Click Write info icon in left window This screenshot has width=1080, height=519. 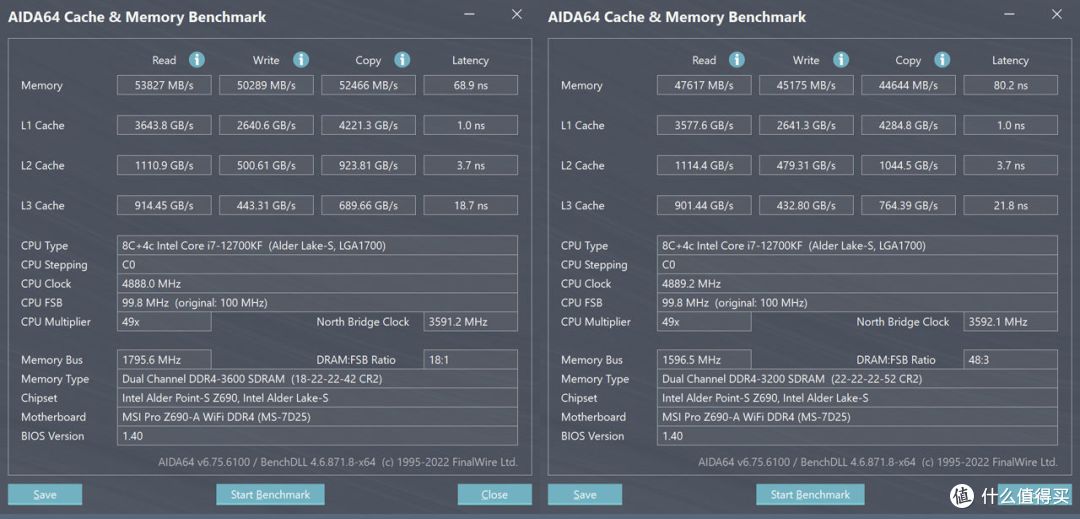[x=301, y=60]
